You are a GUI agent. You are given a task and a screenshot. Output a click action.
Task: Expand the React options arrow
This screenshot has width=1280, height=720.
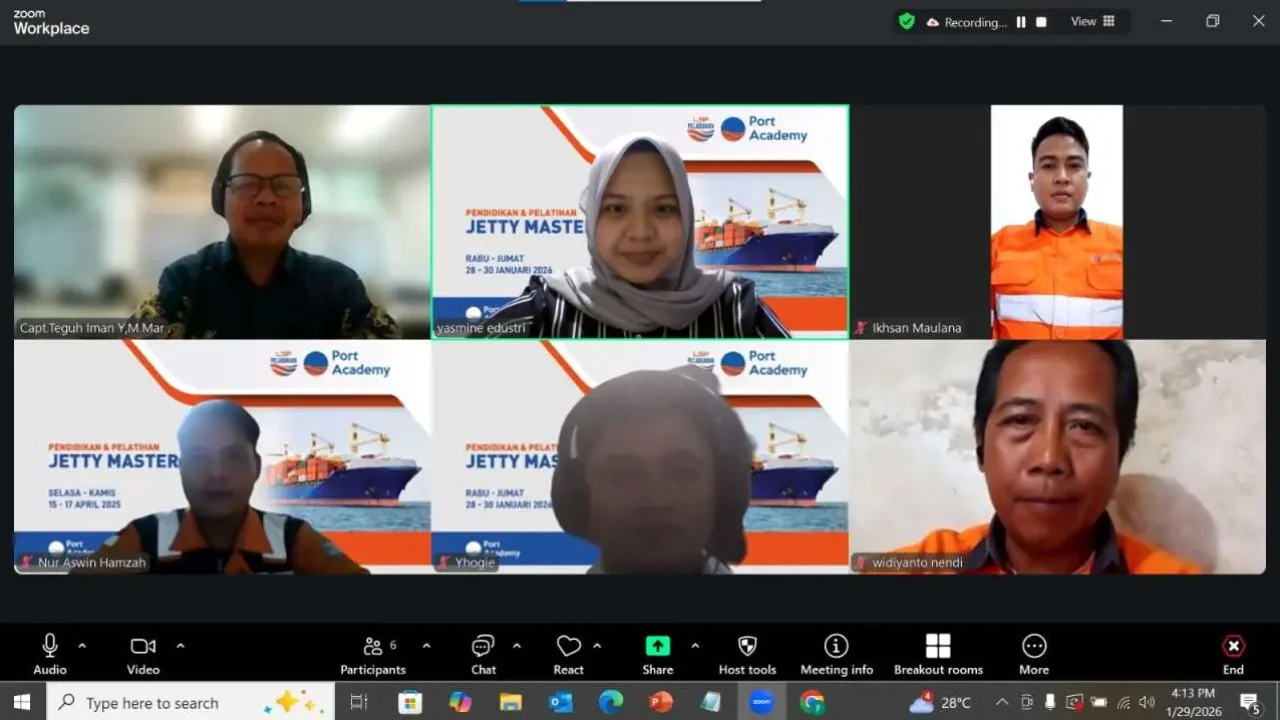[x=597, y=645]
